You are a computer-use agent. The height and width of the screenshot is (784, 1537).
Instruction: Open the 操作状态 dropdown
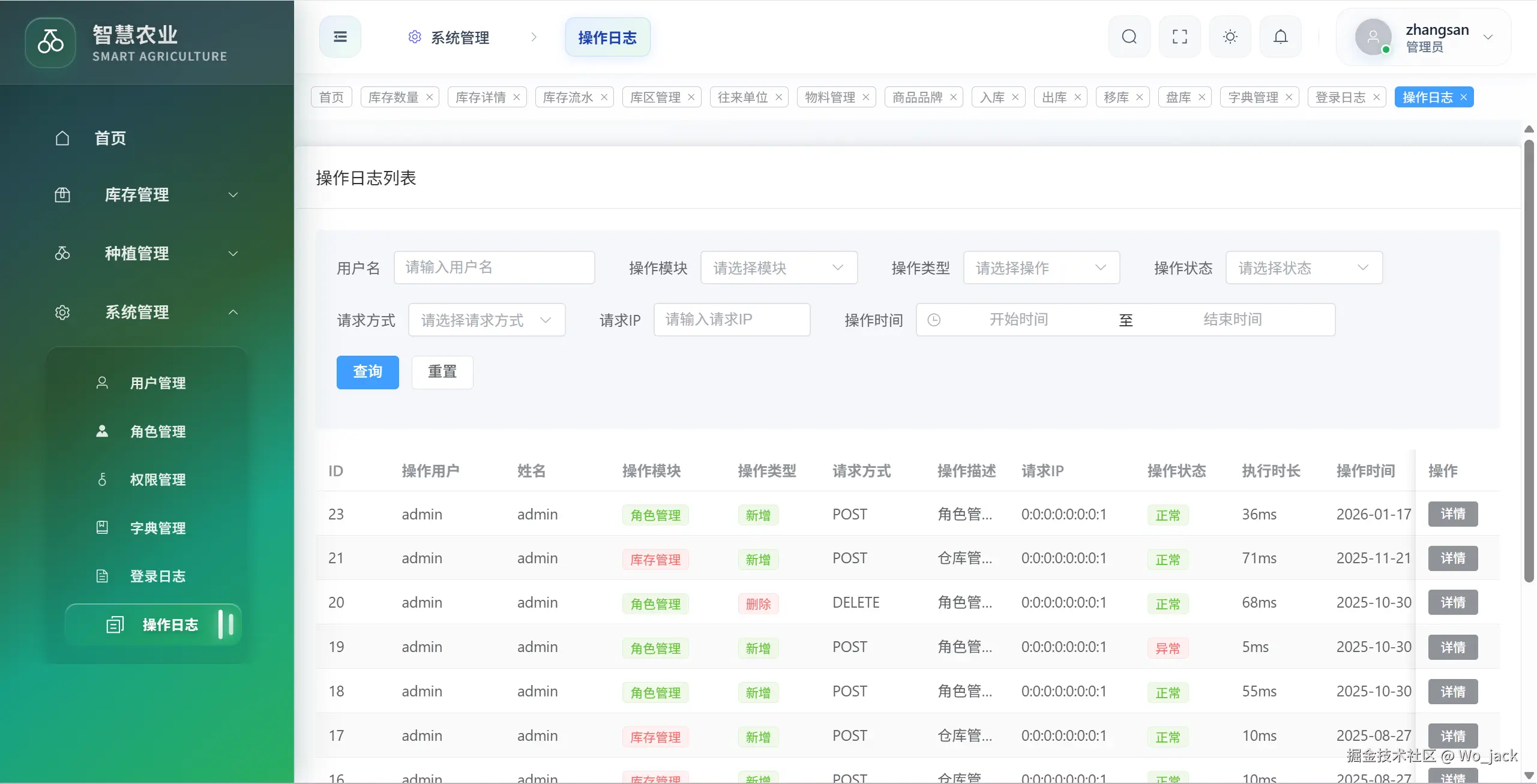(1304, 268)
